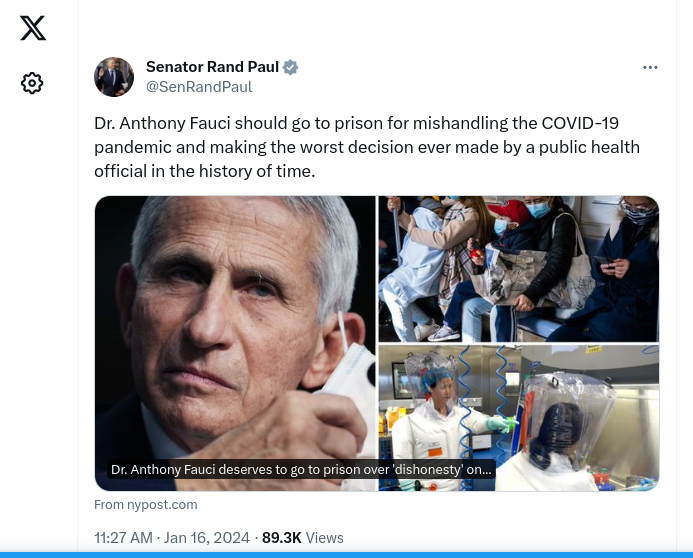Open the laboratory hazmat suits photo

point(519,418)
